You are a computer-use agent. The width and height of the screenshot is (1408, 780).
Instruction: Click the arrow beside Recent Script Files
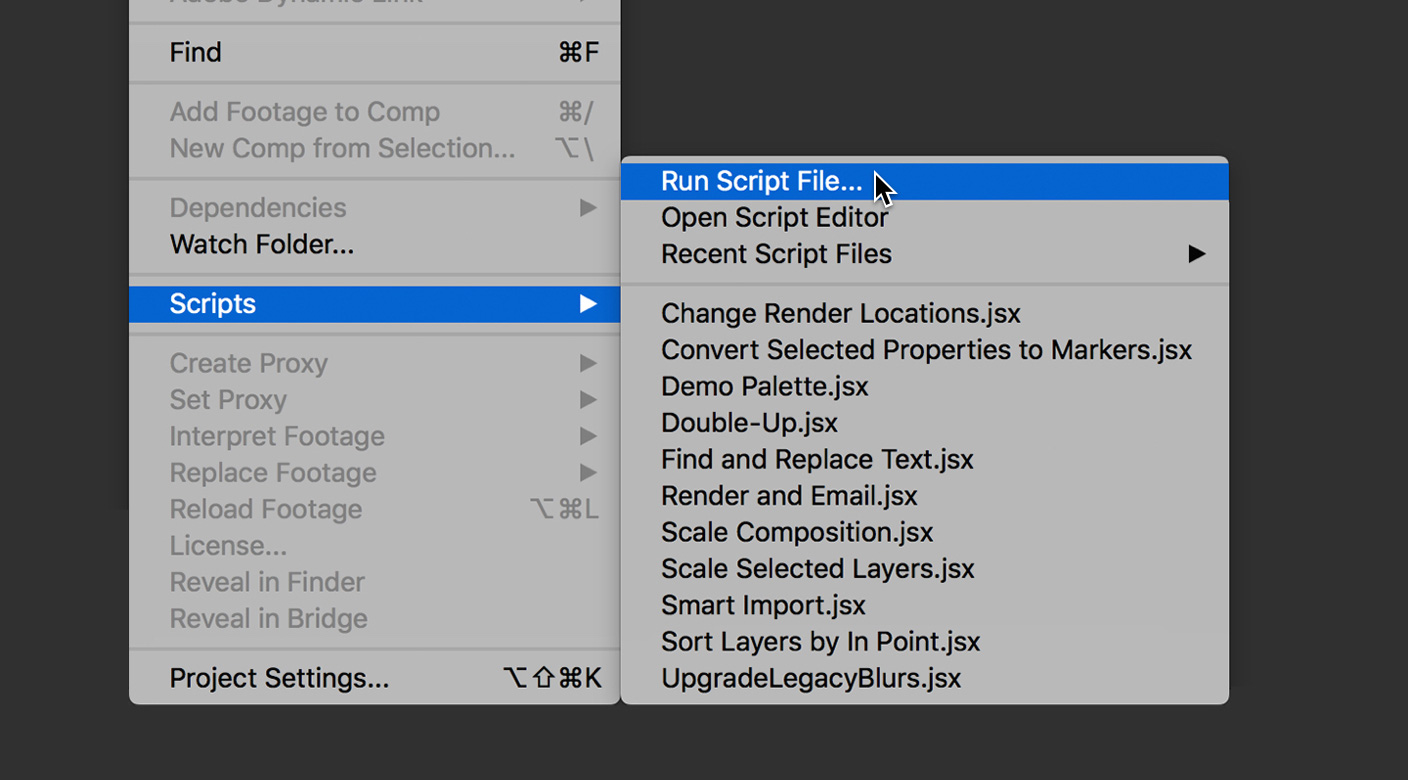[x=1196, y=254]
